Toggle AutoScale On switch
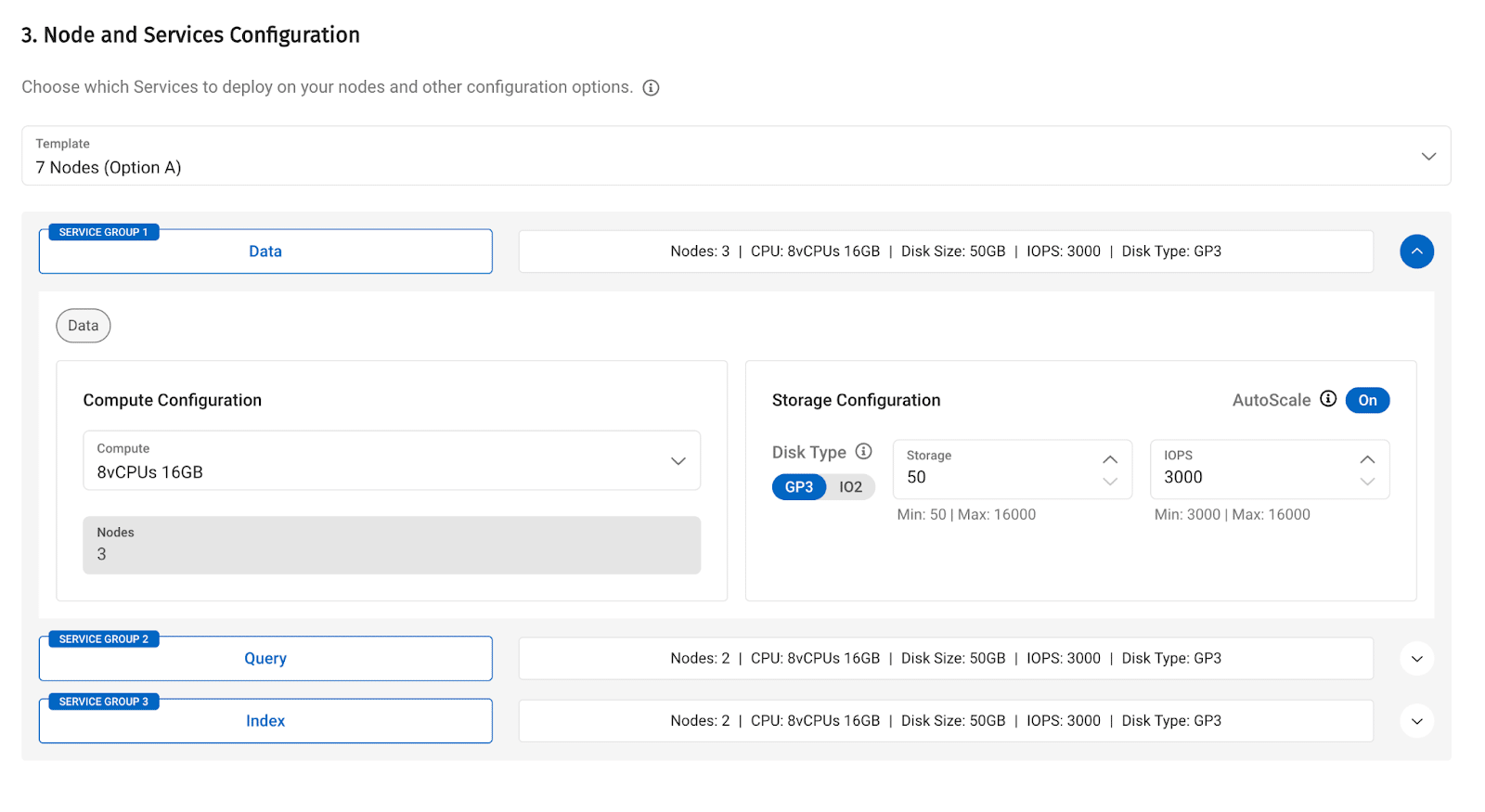Viewport: 1485px width, 812px height. coord(1367,400)
